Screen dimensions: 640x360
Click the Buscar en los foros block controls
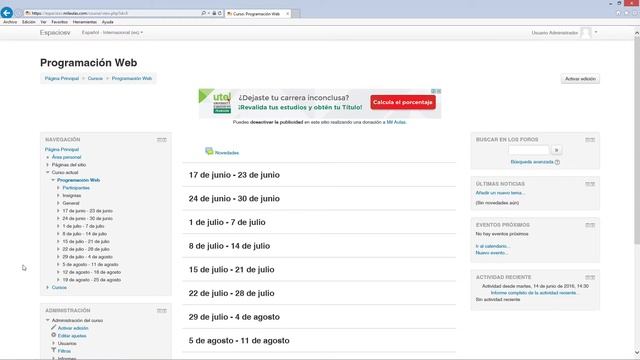click(590, 140)
